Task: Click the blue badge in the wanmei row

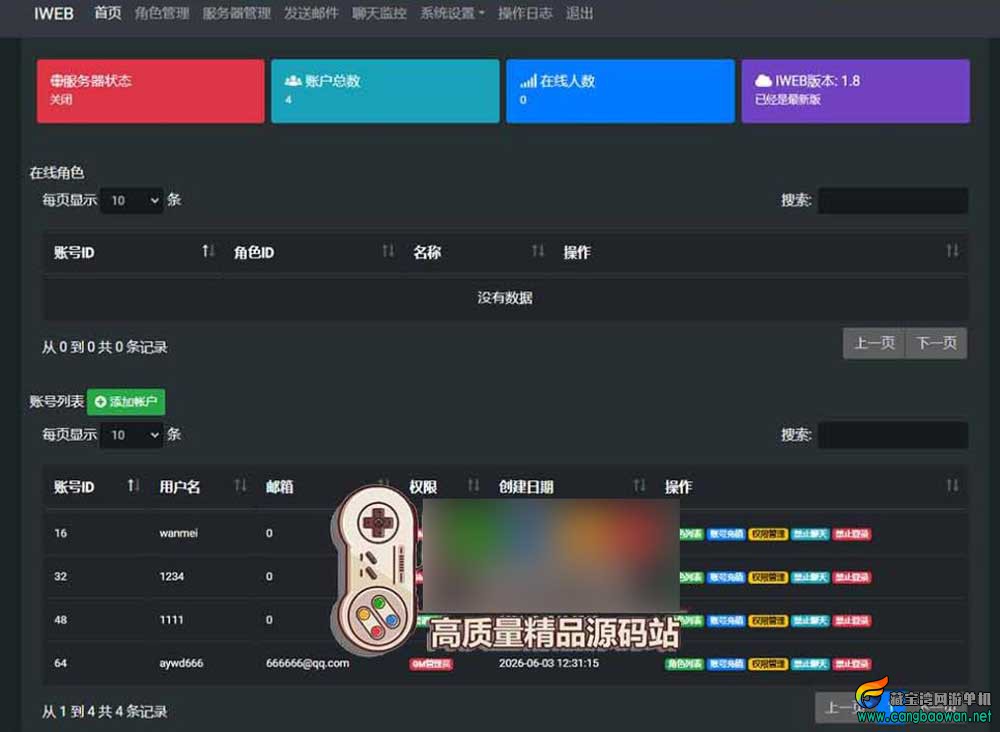Action: [726, 534]
